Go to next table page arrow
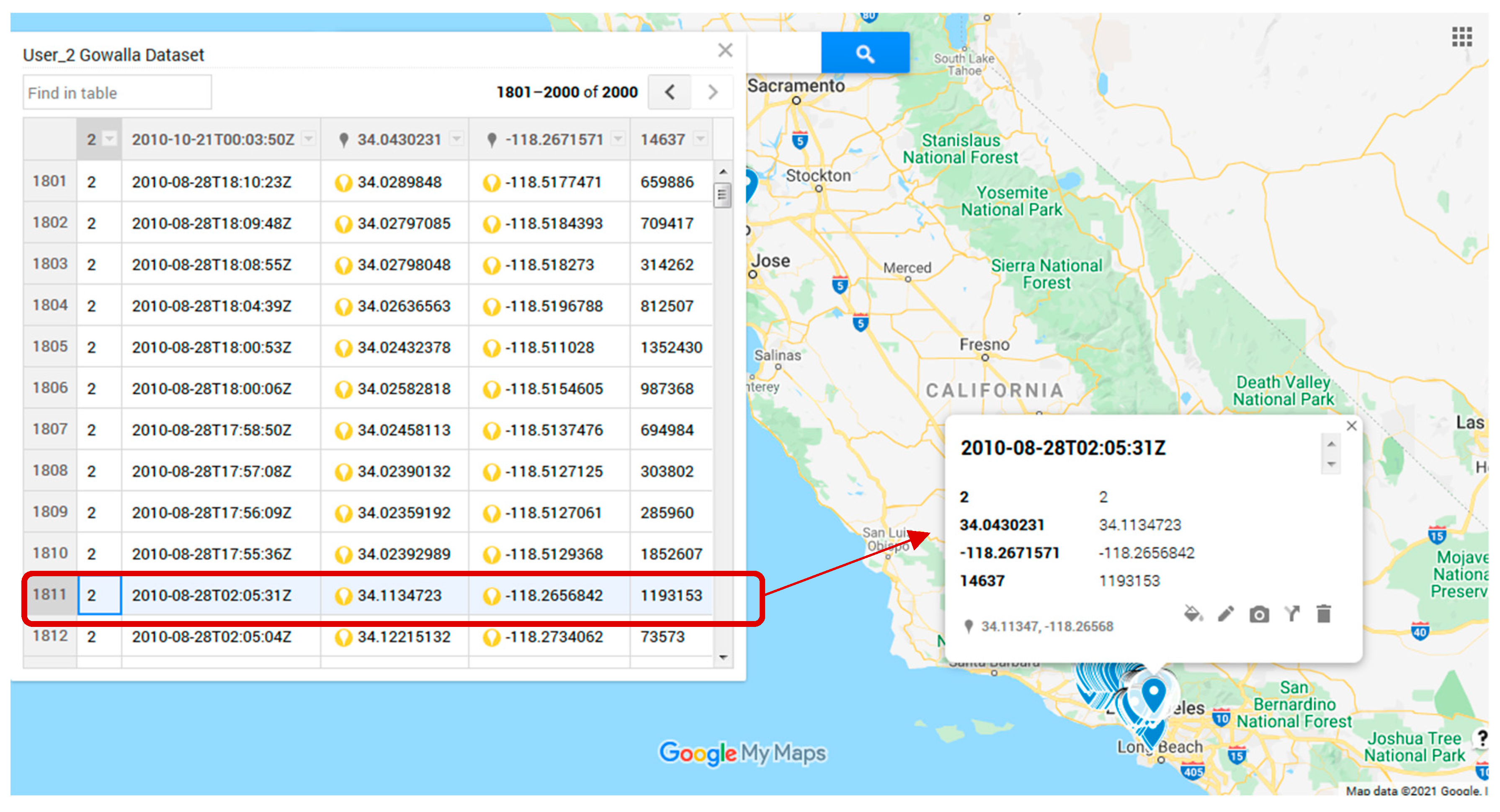Image resolution: width=1500 pixels, height=812 pixels. coord(712,92)
